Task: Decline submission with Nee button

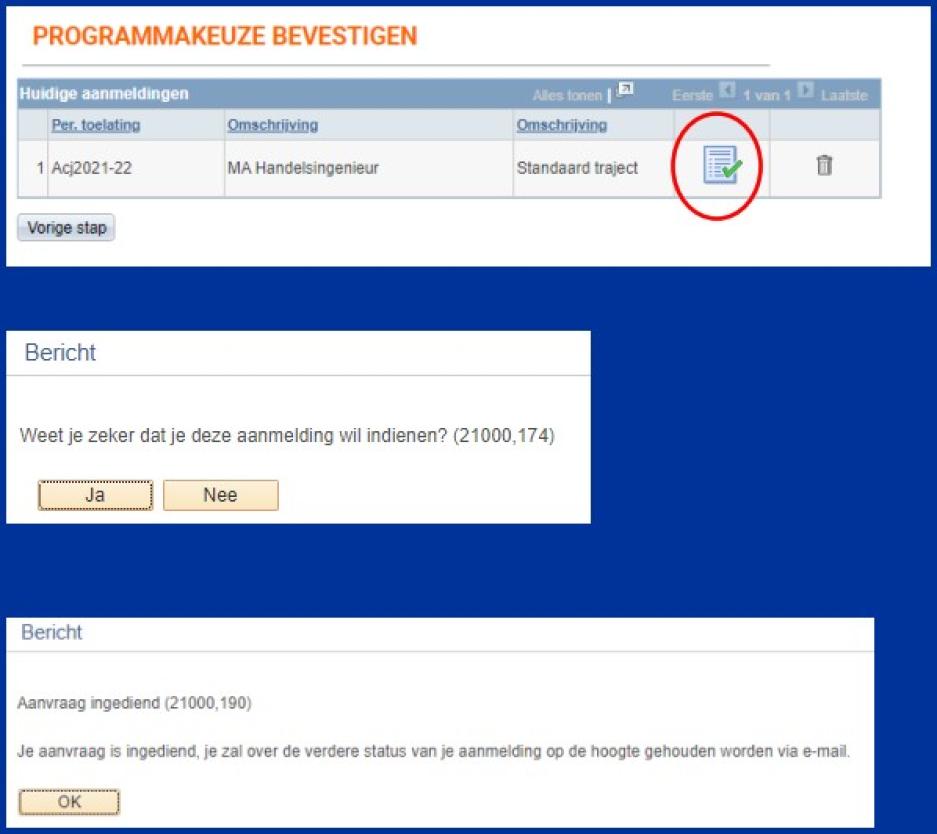Action: (x=221, y=495)
